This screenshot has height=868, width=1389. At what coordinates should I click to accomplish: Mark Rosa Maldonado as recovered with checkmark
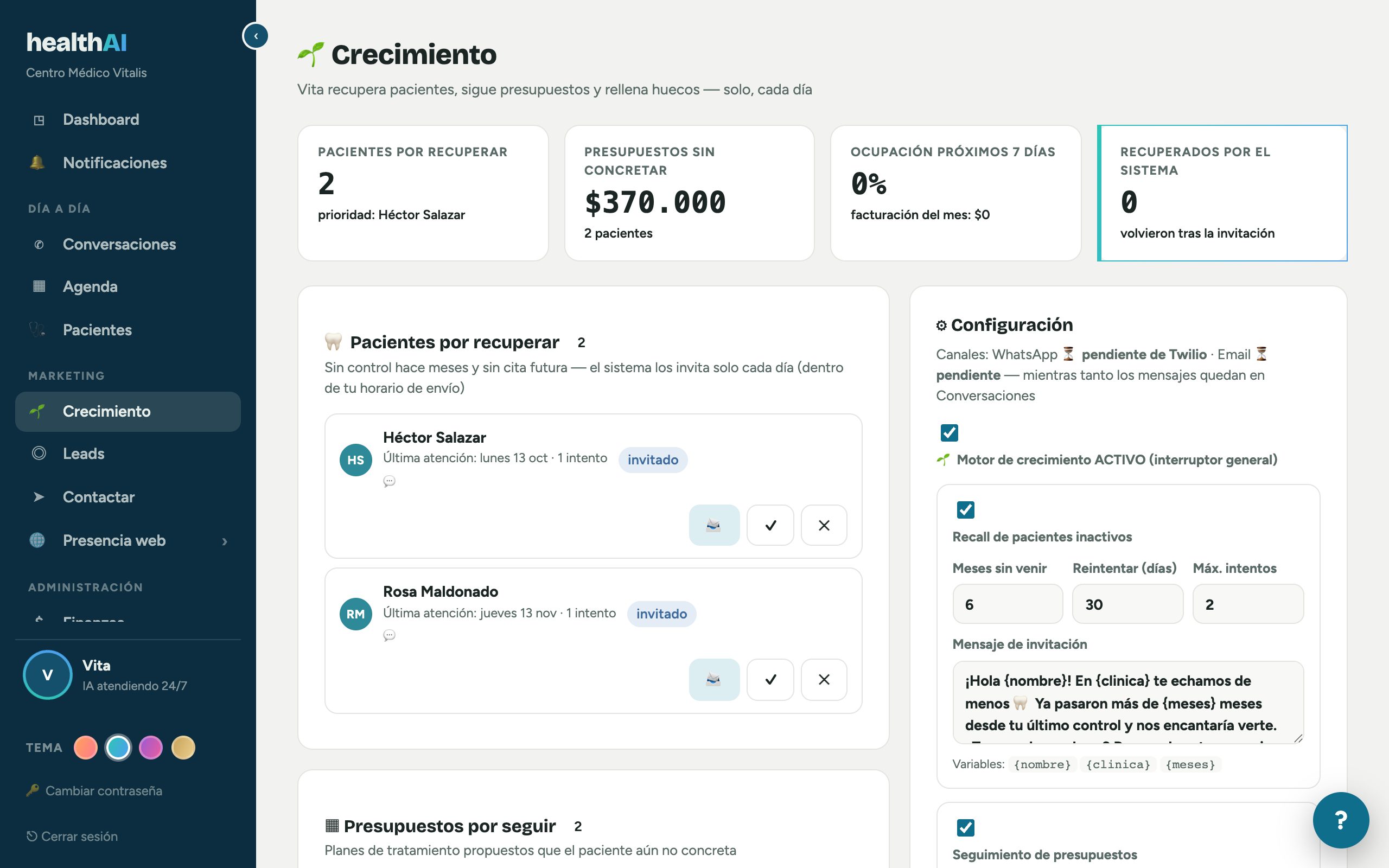coord(770,680)
